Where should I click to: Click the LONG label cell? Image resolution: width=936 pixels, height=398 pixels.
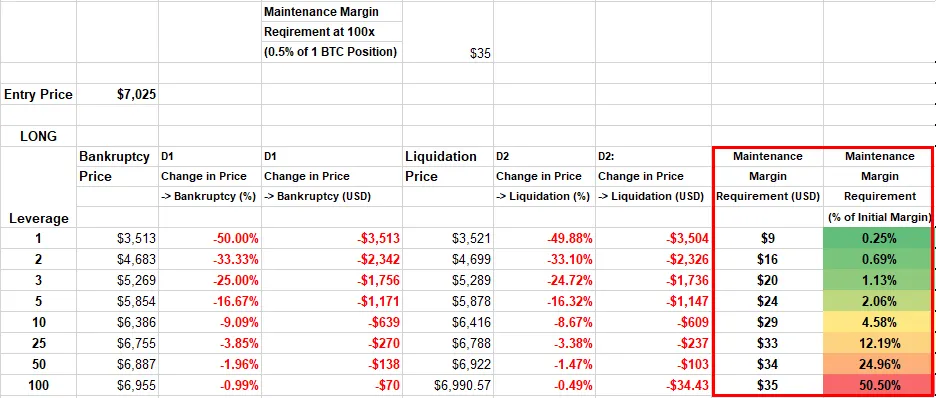pos(38,136)
